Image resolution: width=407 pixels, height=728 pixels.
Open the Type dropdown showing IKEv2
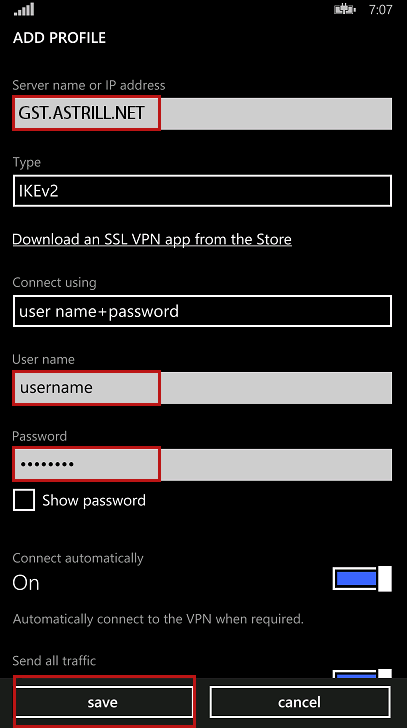coord(202,191)
